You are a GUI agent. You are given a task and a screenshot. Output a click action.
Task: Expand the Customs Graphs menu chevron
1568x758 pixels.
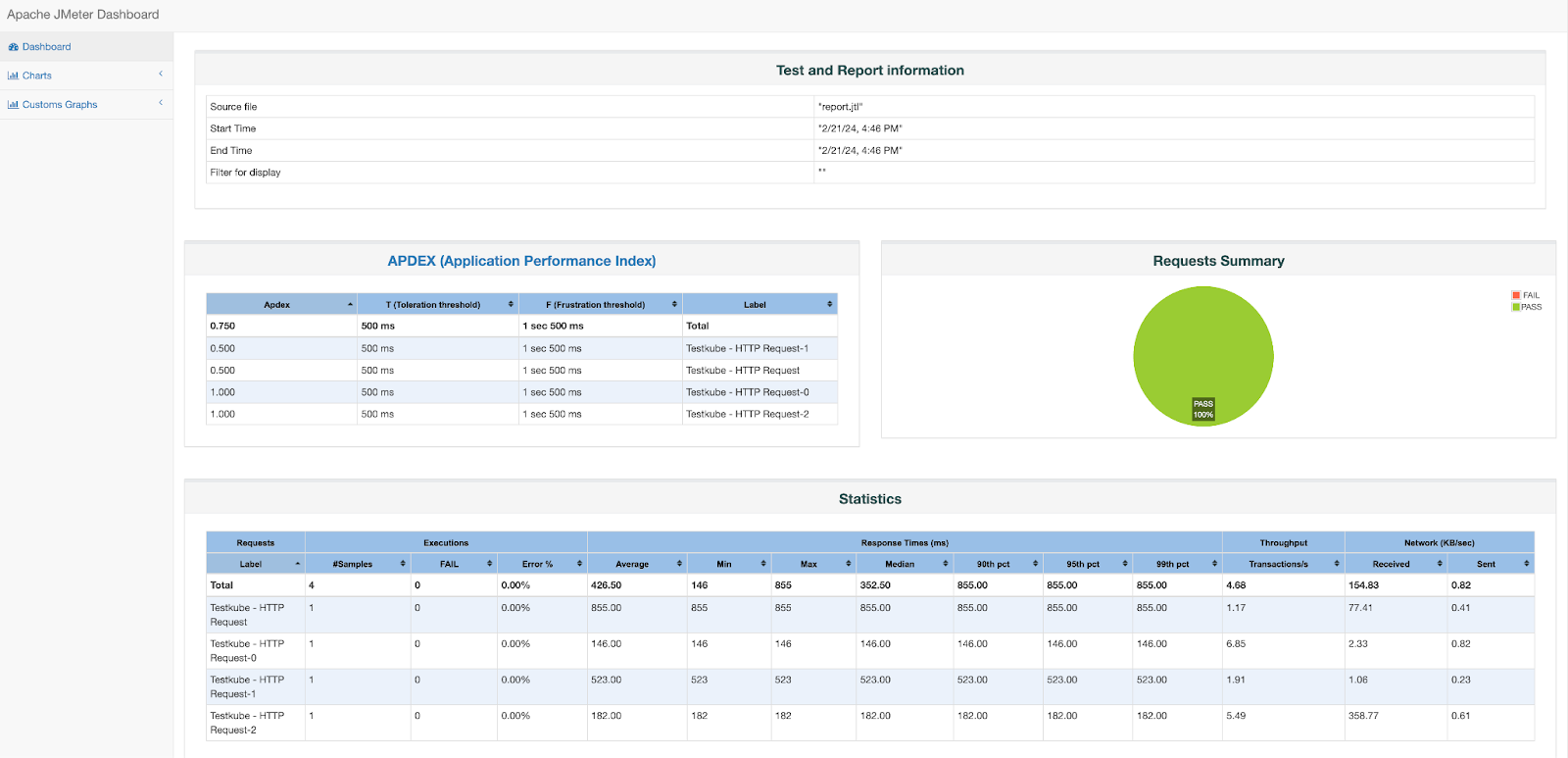tap(161, 103)
